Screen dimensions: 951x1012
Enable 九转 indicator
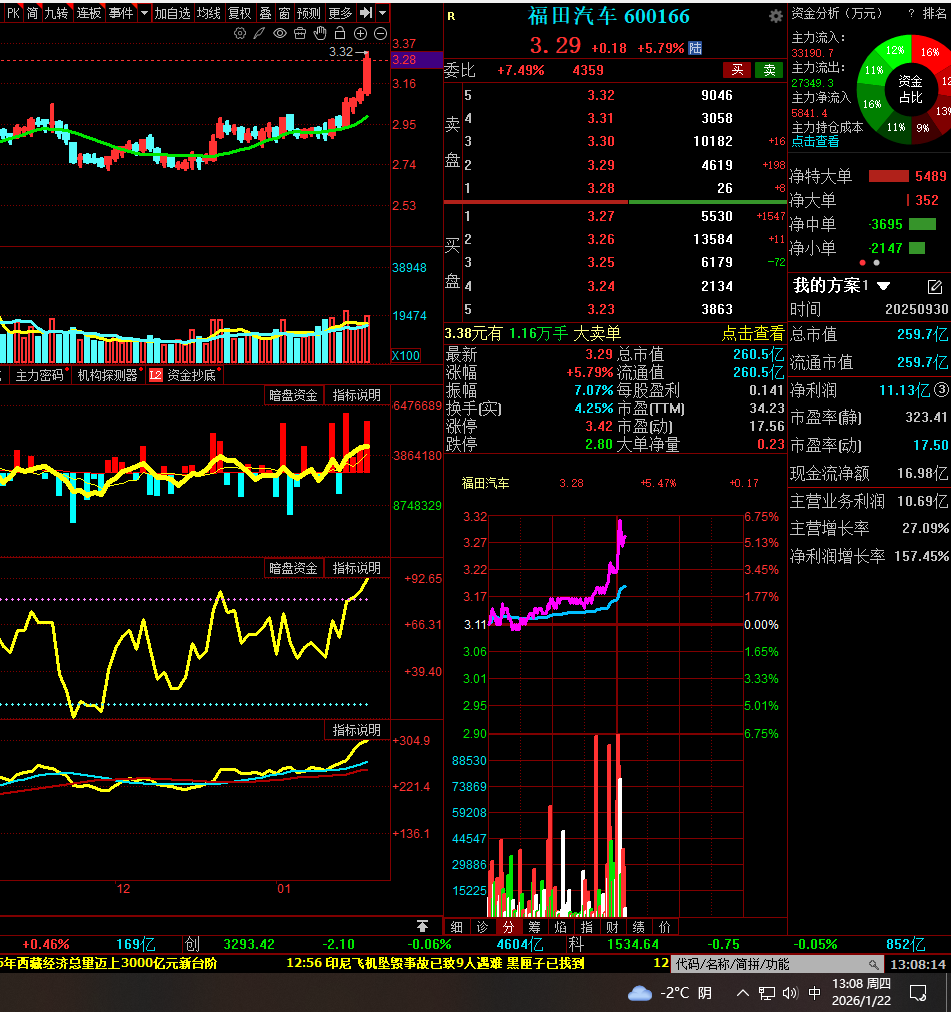click(57, 13)
